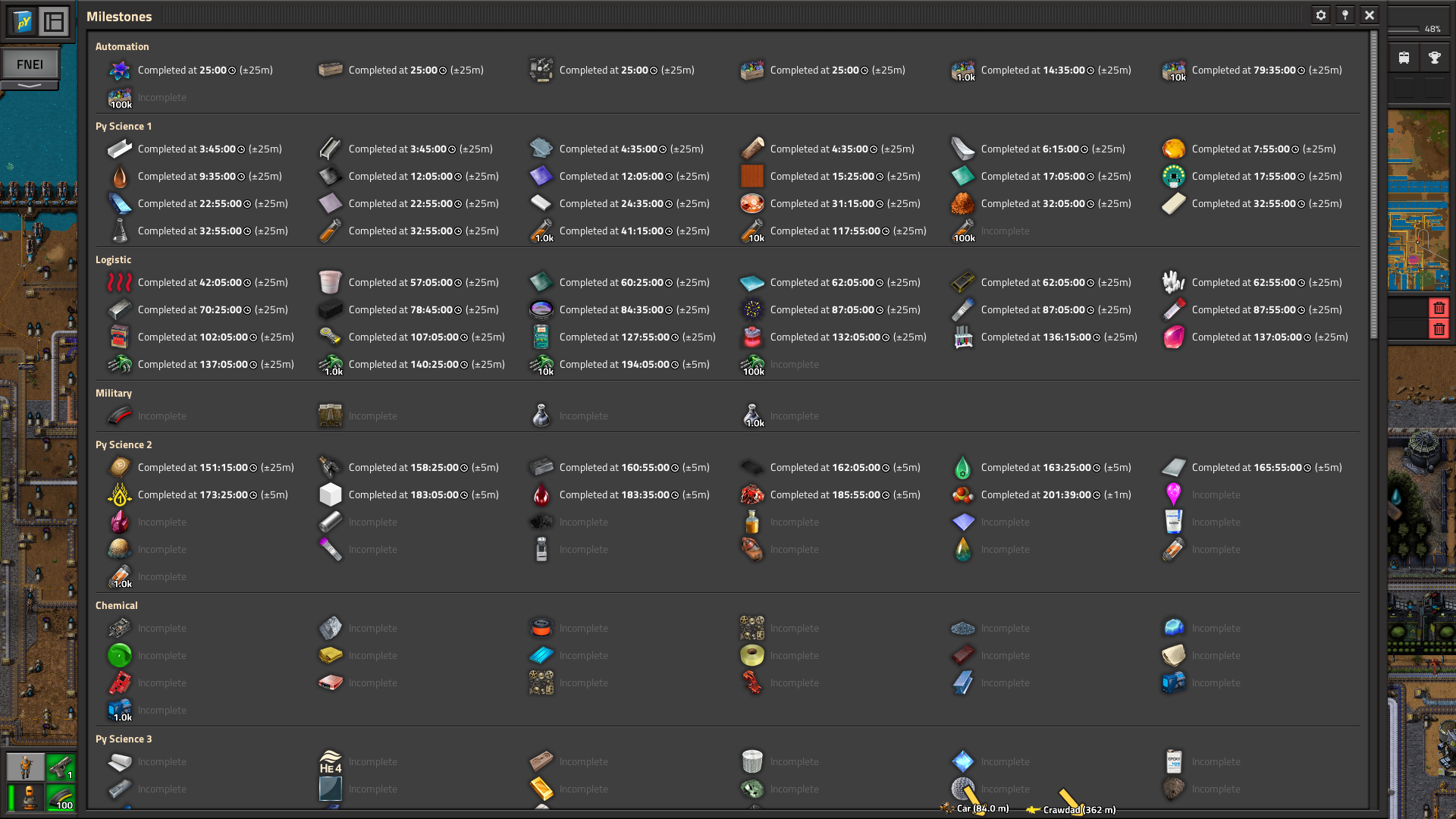
Task: Select the ammo magazine slot showing 100
Action: 61,796
